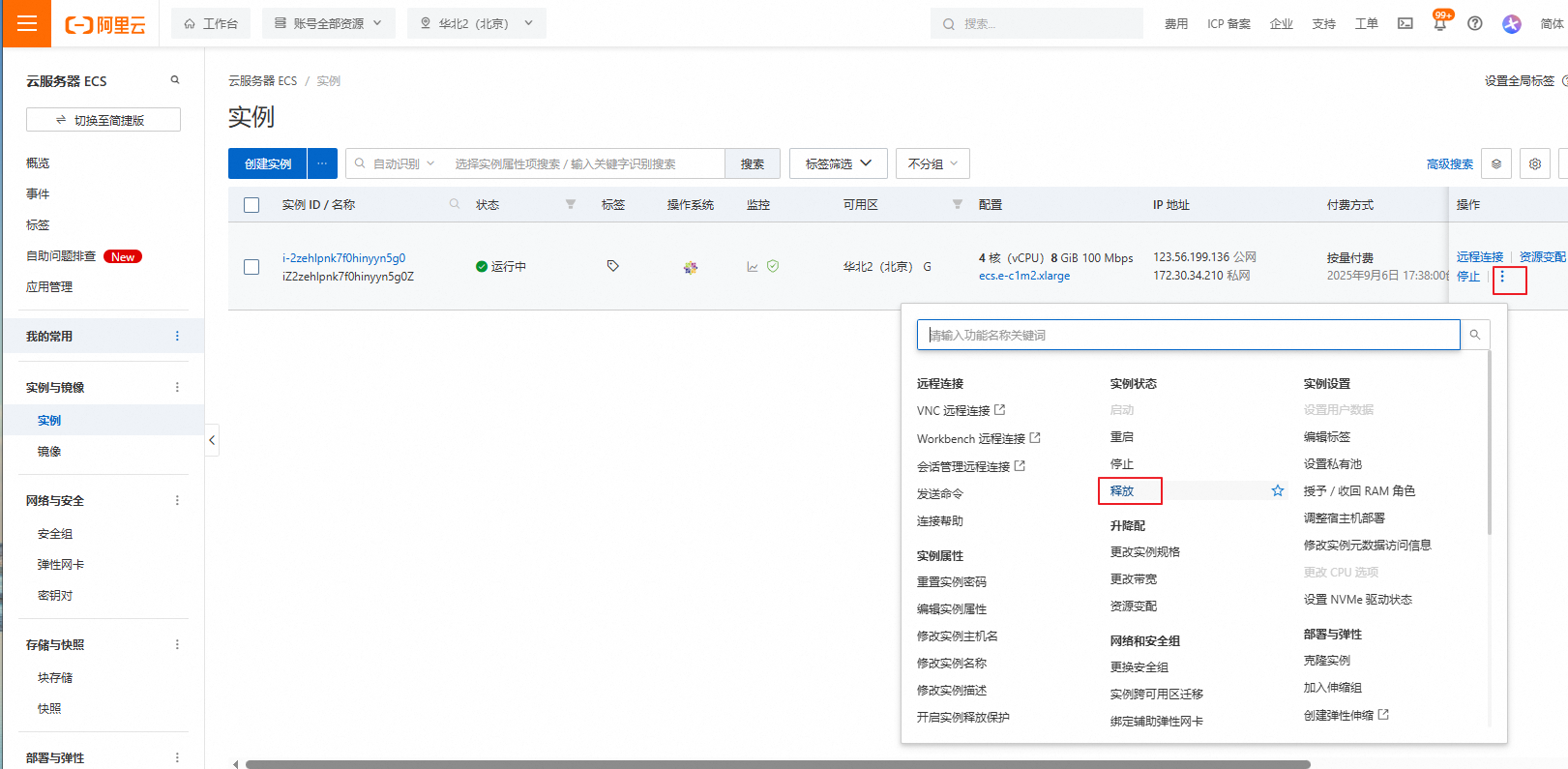The image size is (1568, 769).
Task: Open ICP 备案 in top bar
Action: 1228,23
